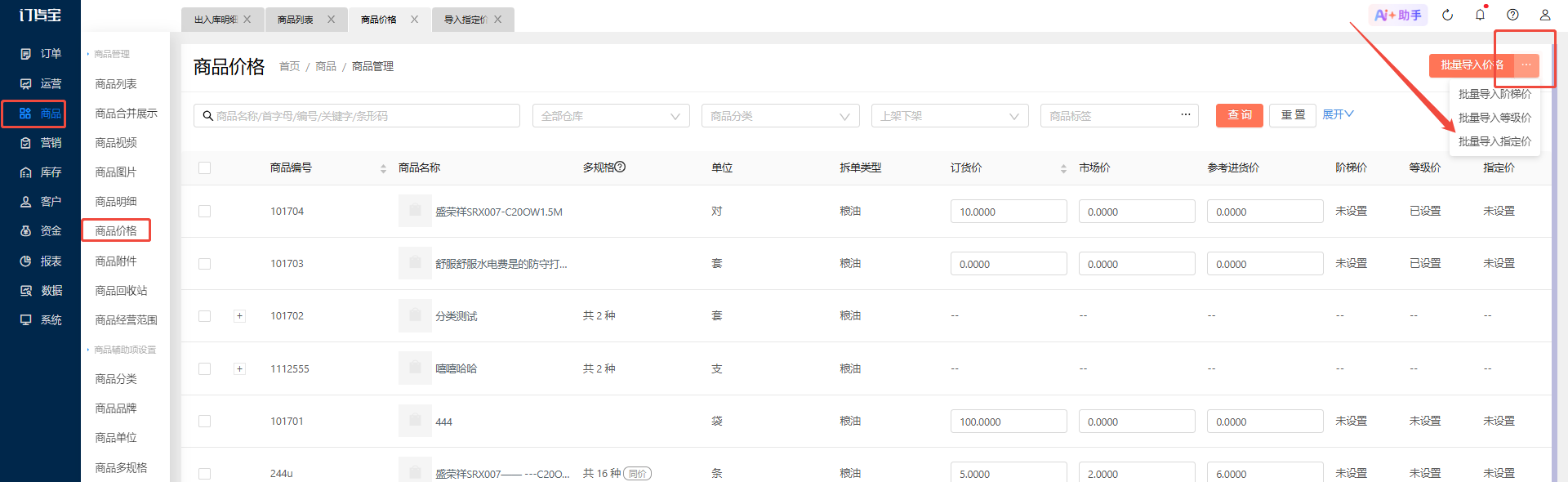The image size is (1568, 482).
Task: Select 批量导入阶梯价 menu entry
Action: click(1494, 94)
